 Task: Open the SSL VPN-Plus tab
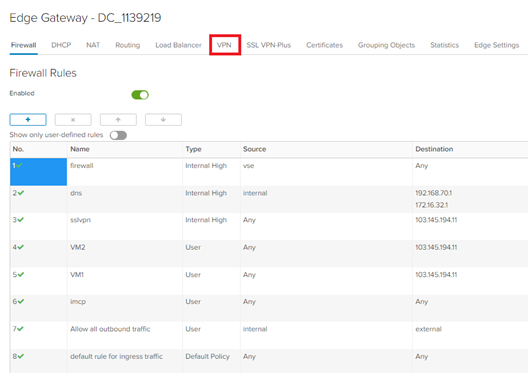(269, 45)
